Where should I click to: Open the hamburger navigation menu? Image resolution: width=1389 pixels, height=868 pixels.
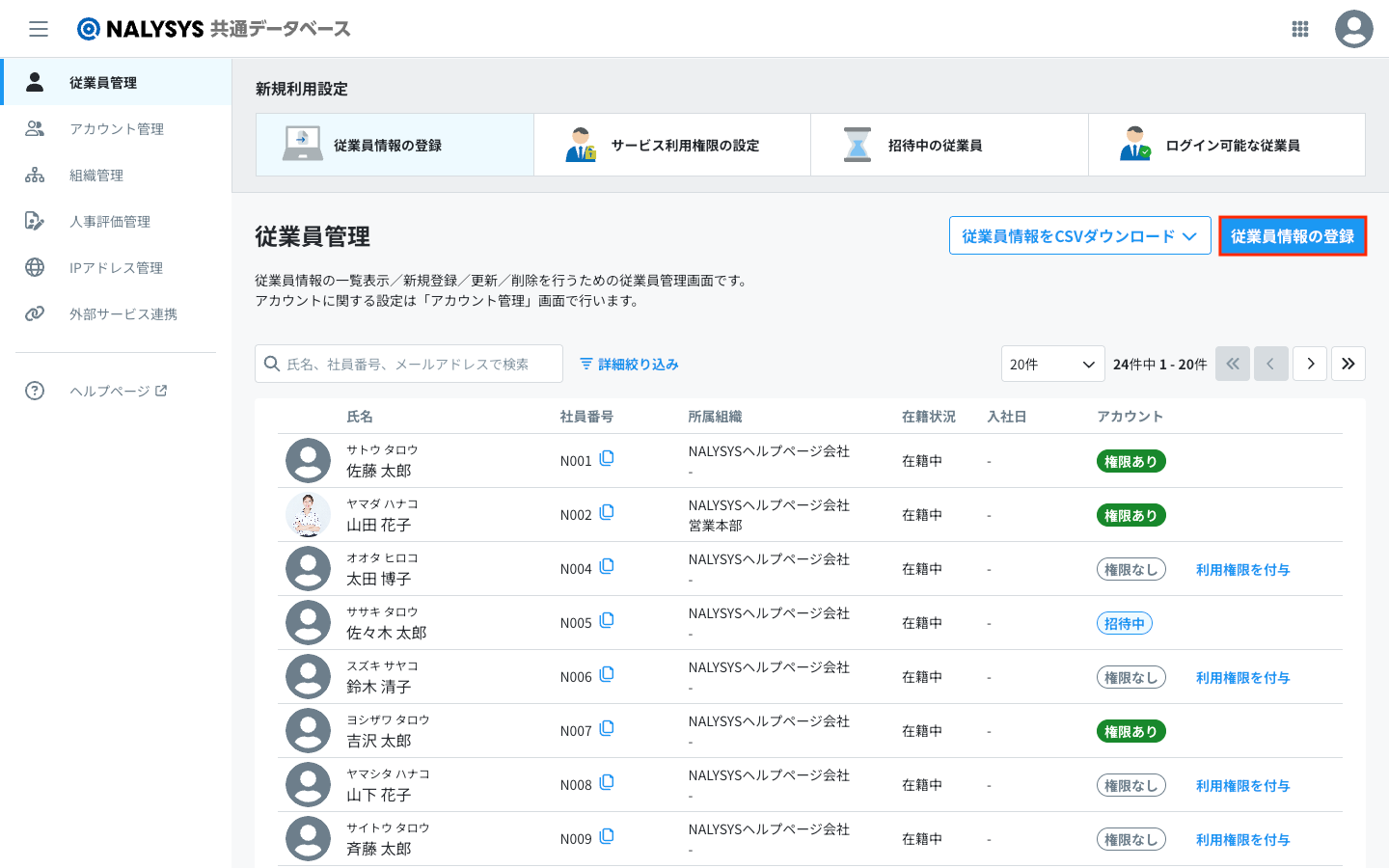[x=39, y=29]
